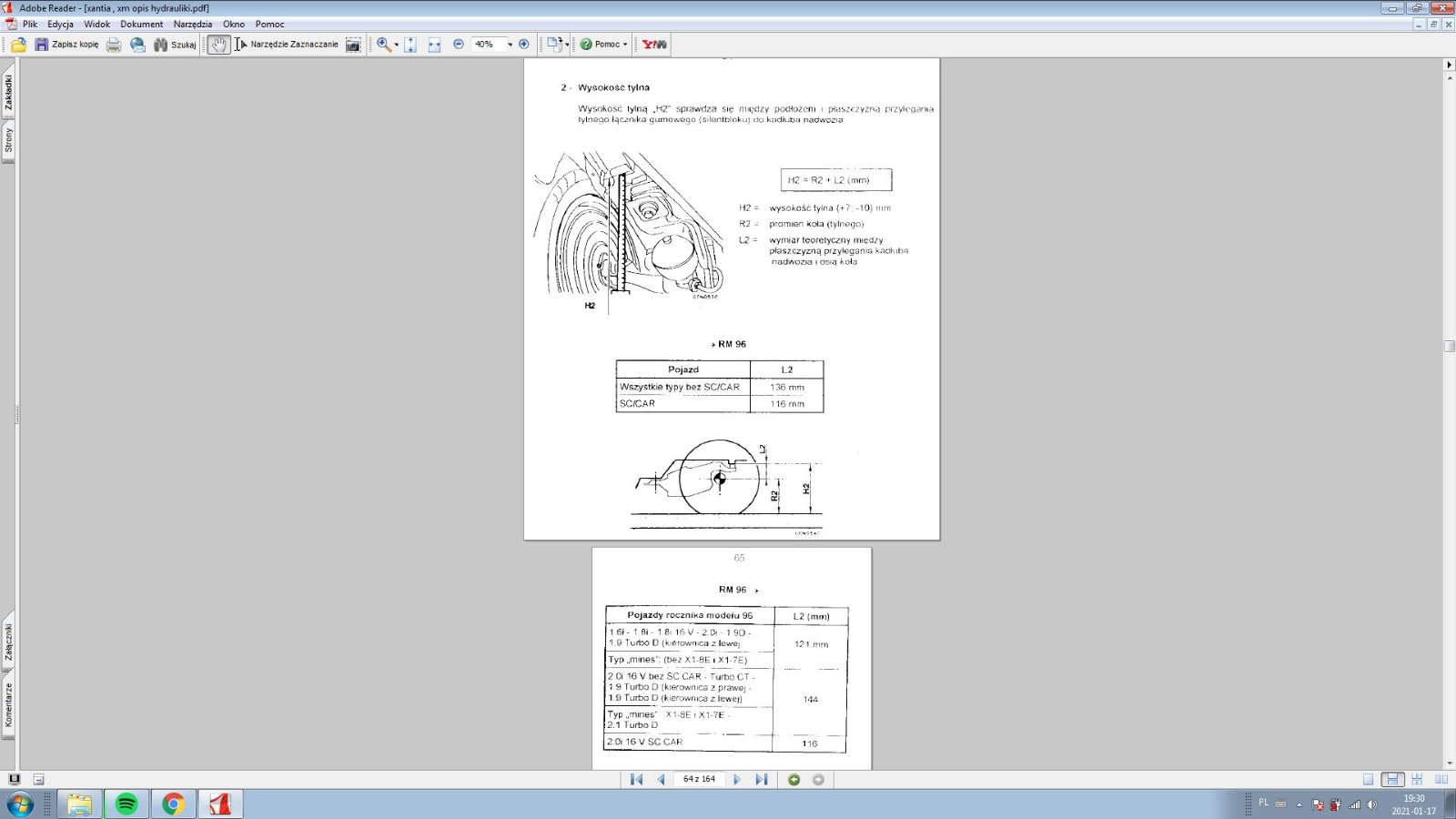Open the Pomoc toolbar dropdown arrow
This screenshot has width=1456, height=819.
625,45
